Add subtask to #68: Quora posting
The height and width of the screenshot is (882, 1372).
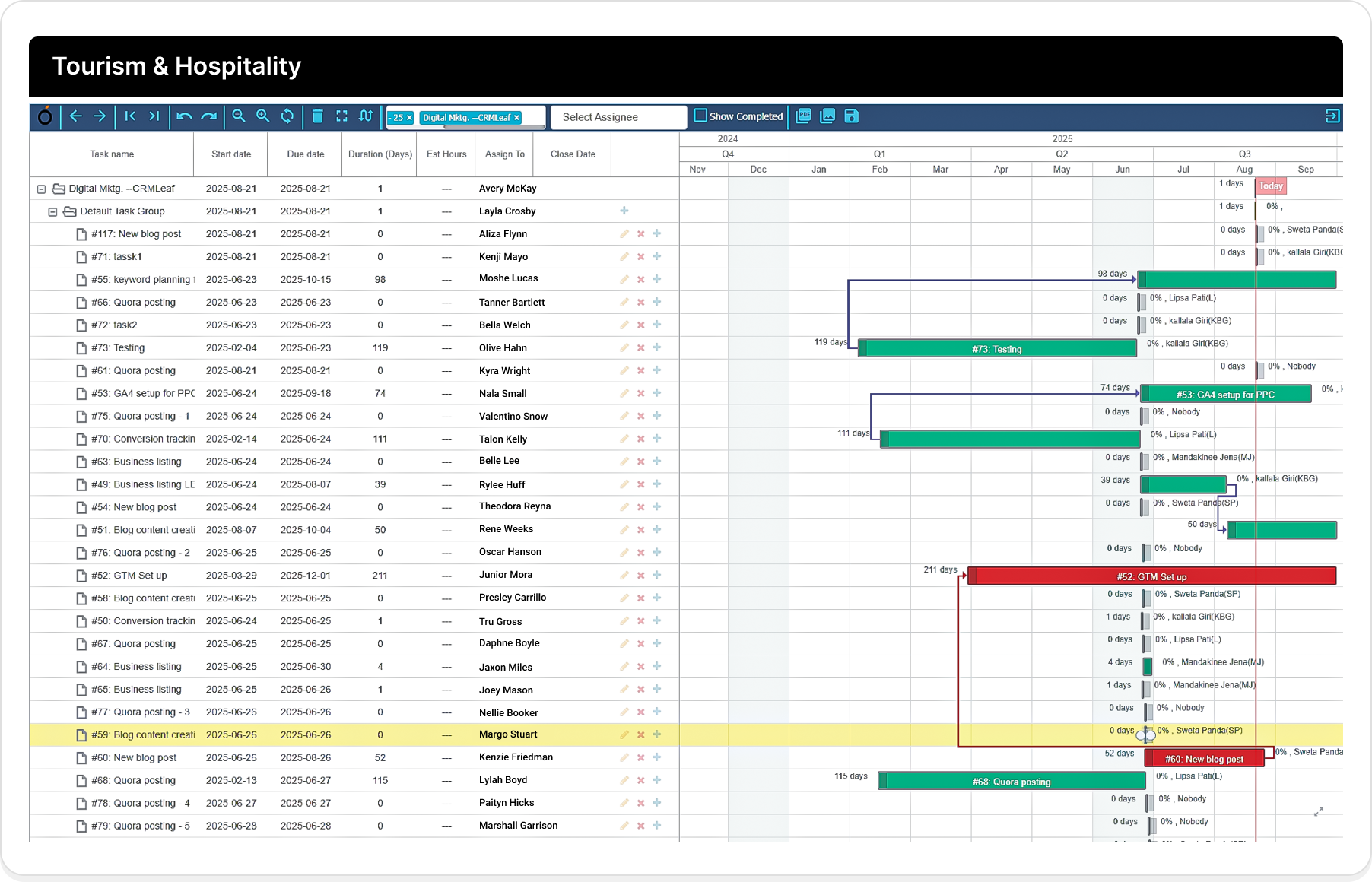(x=657, y=779)
